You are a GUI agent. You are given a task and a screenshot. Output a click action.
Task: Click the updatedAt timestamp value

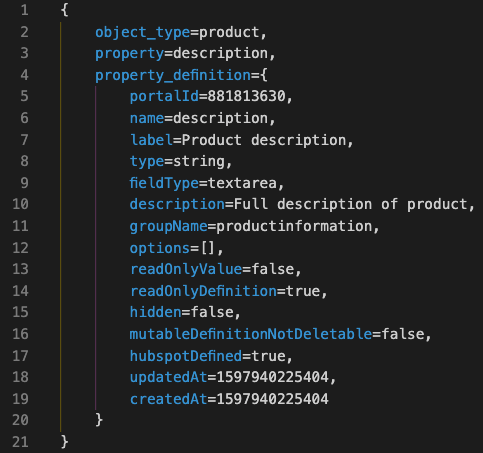click(x=272, y=377)
